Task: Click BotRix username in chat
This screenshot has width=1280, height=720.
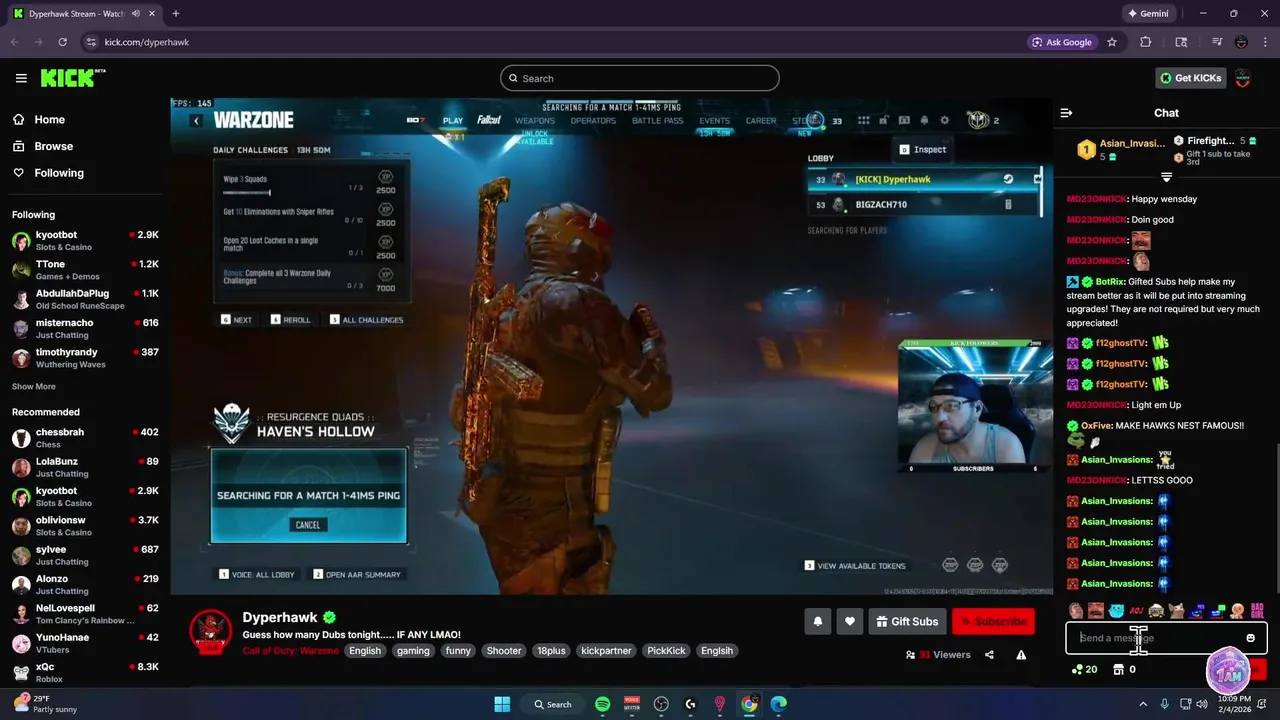Action: (x=1110, y=282)
